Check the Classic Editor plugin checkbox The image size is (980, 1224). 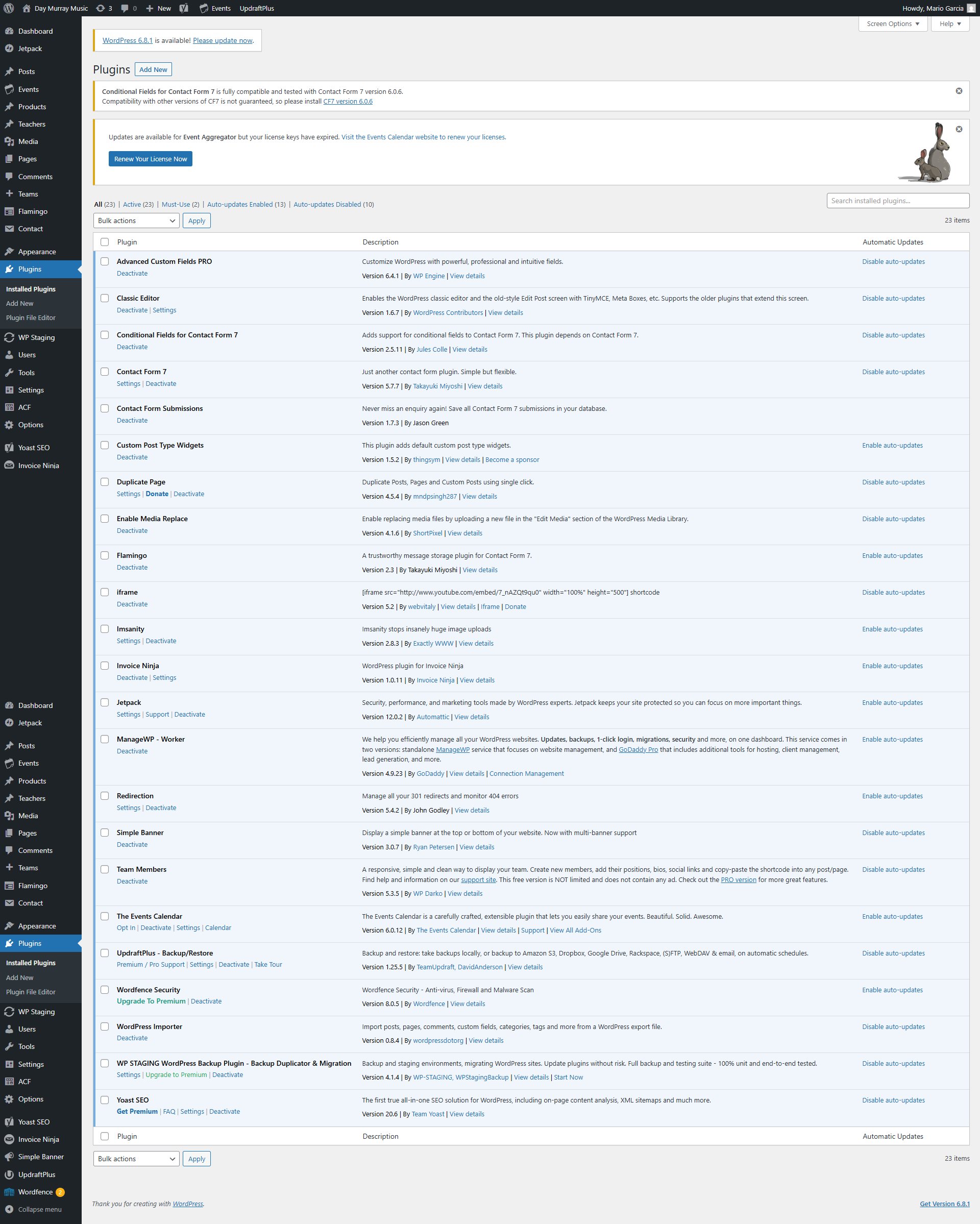tap(105, 298)
